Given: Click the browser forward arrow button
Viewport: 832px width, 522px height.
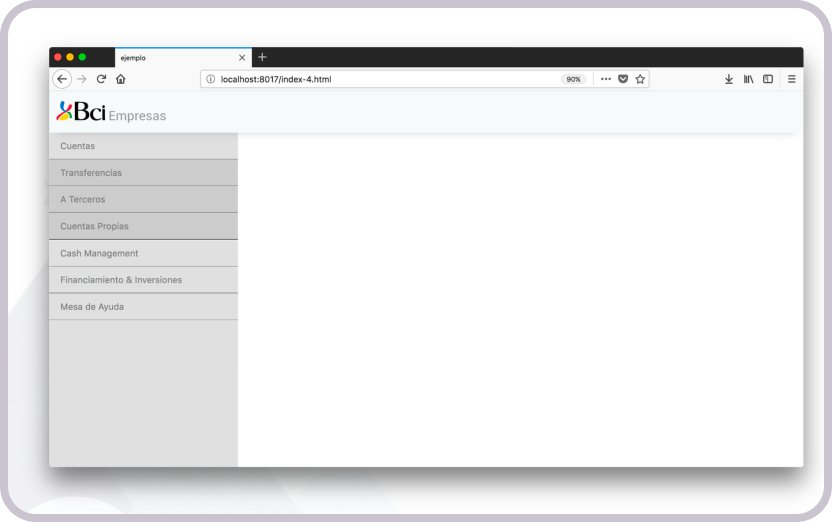Looking at the screenshot, I should 82,79.
